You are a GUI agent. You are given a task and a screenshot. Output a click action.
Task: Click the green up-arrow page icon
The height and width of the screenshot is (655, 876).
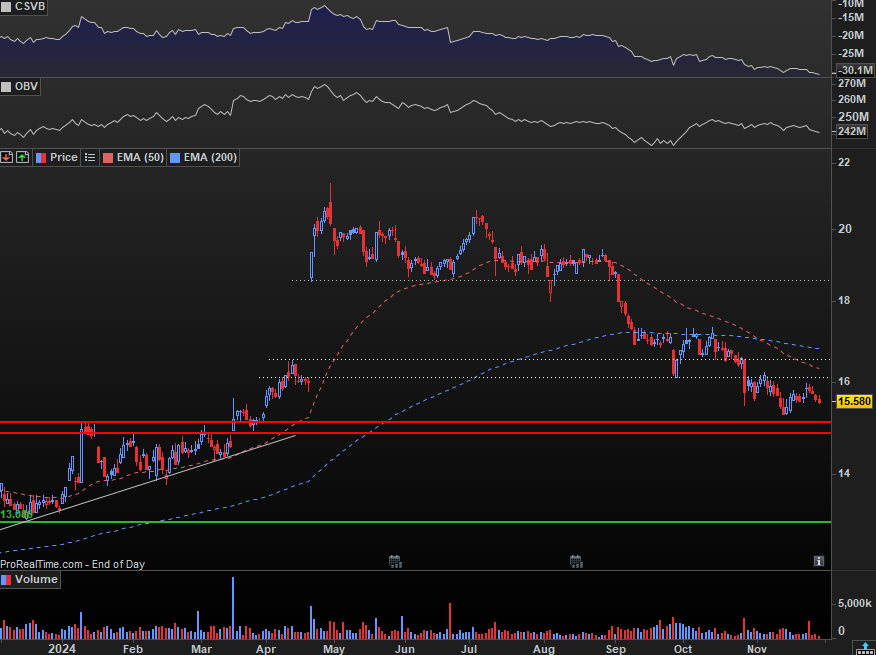(x=22, y=158)
